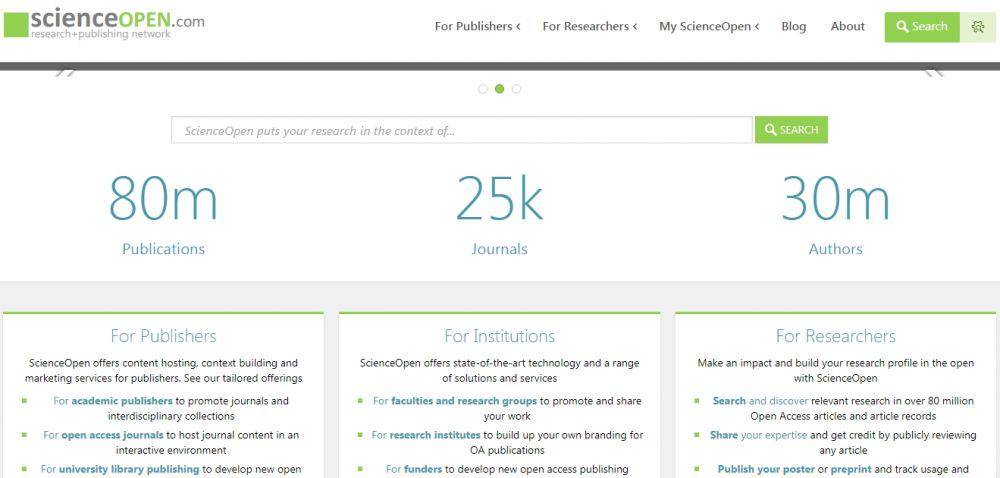Open the For Institutions card heading

coord(499,336)
